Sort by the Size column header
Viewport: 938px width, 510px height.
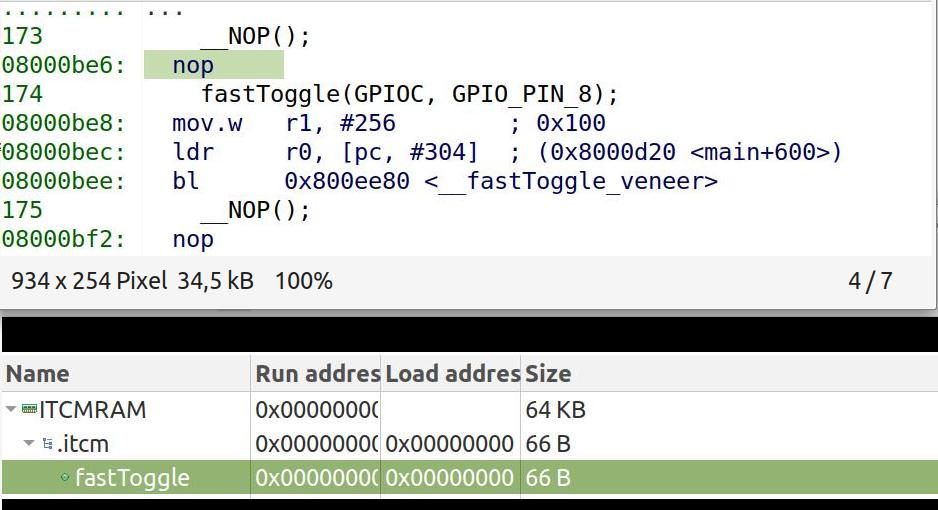tap(548, 374)
